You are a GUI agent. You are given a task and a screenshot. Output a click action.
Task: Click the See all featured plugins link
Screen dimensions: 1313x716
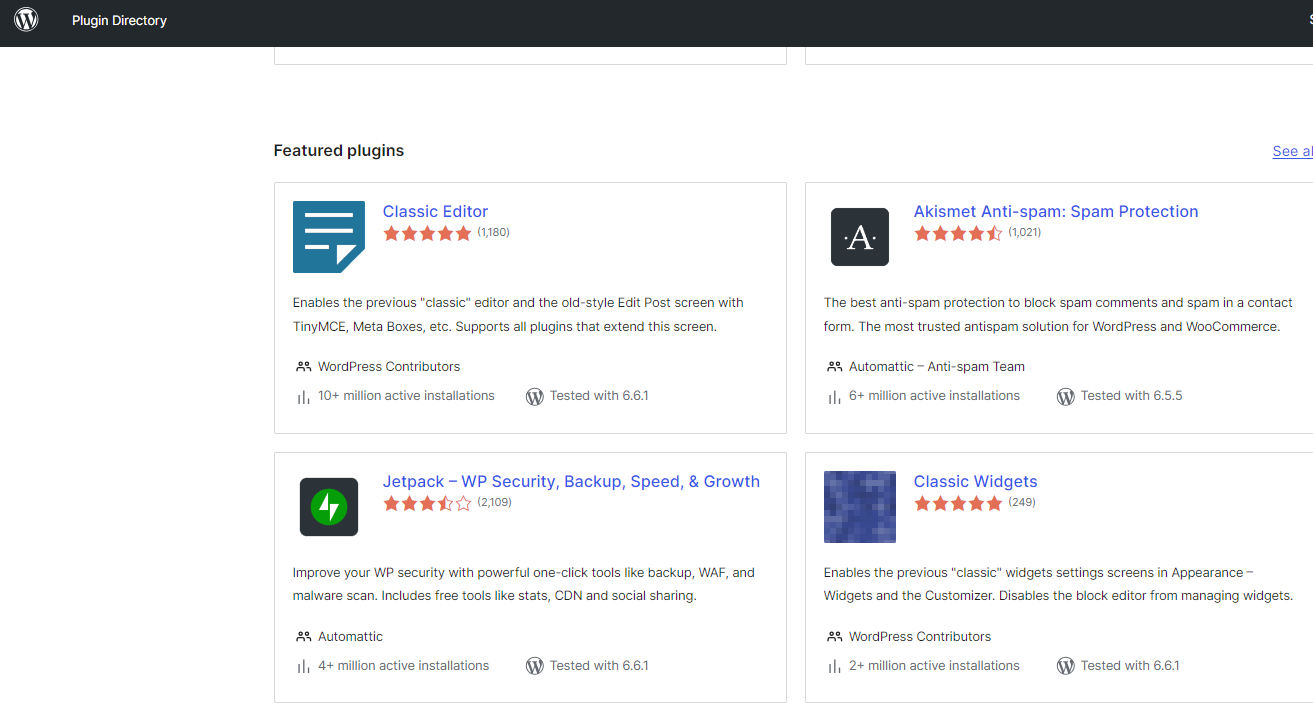tap(1292, 151)
